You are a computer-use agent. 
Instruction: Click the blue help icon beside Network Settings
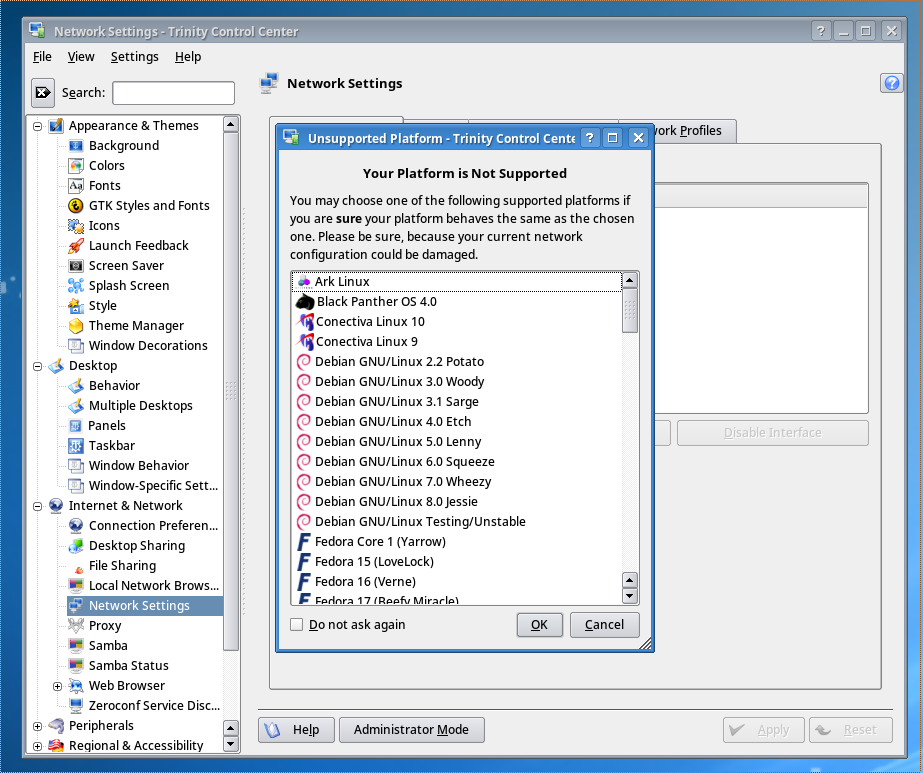click(892, 83)
